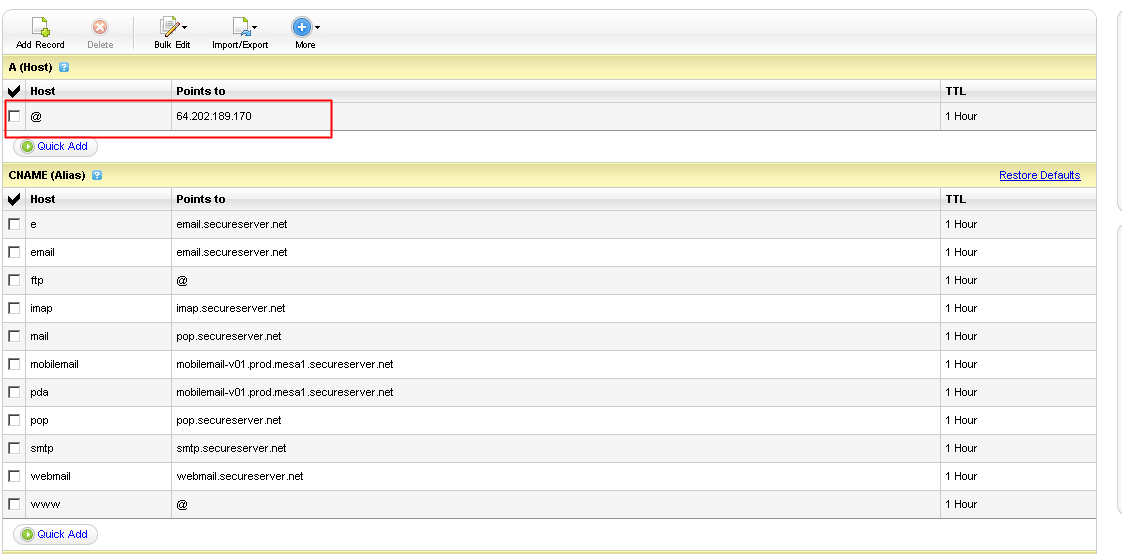Click the Delete toolbar icon
This screenshot has width=1122, height=558.
[x=100, y=28]
